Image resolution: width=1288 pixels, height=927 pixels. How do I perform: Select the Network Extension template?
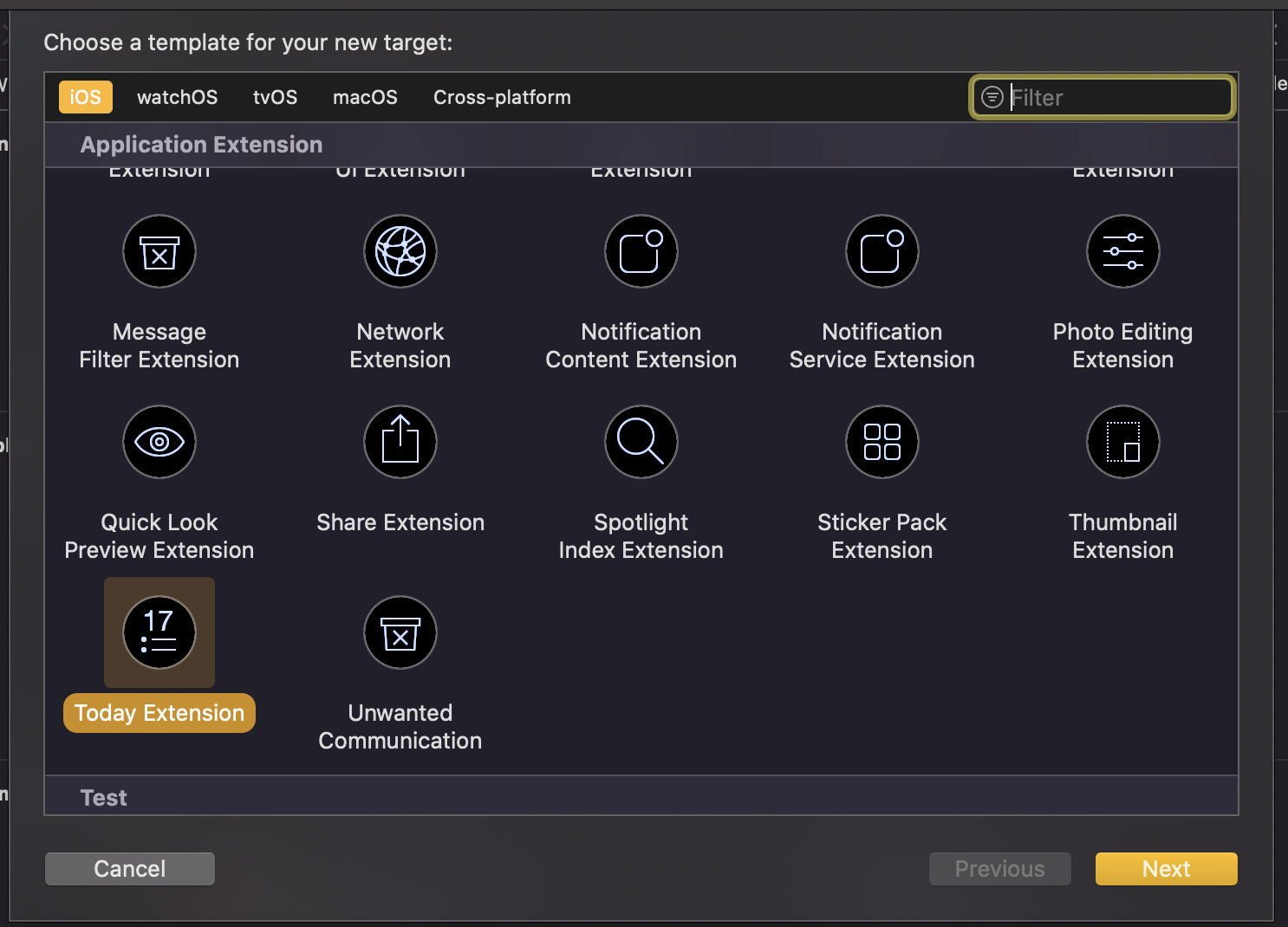pos(400,251)
